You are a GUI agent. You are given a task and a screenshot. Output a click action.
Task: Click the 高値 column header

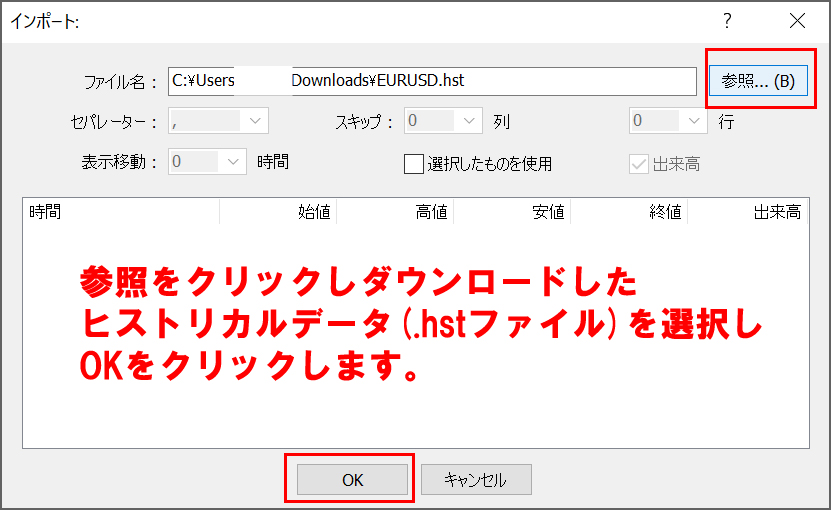pos(395,212)
